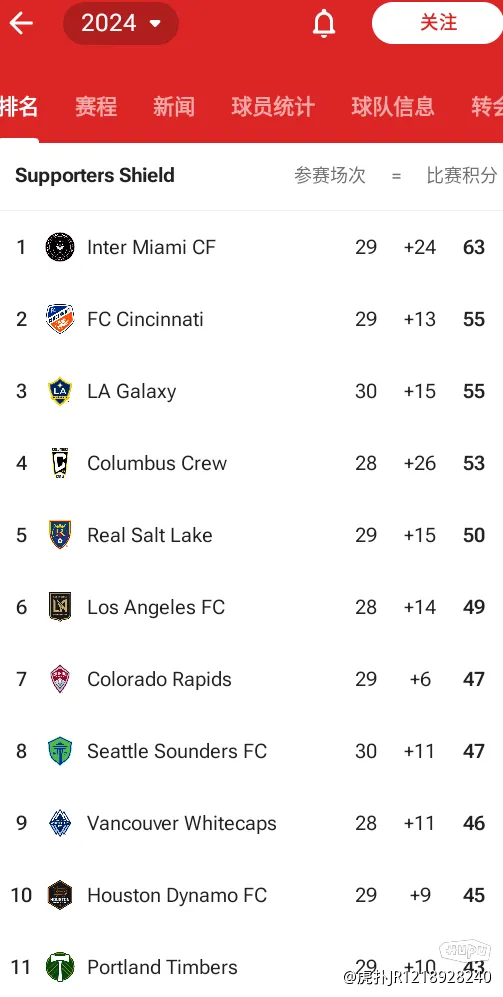Image resolution: width=503 pixels, height=997 pixels.
Task: Click the 关注 follow button
Action: [438, 23]
